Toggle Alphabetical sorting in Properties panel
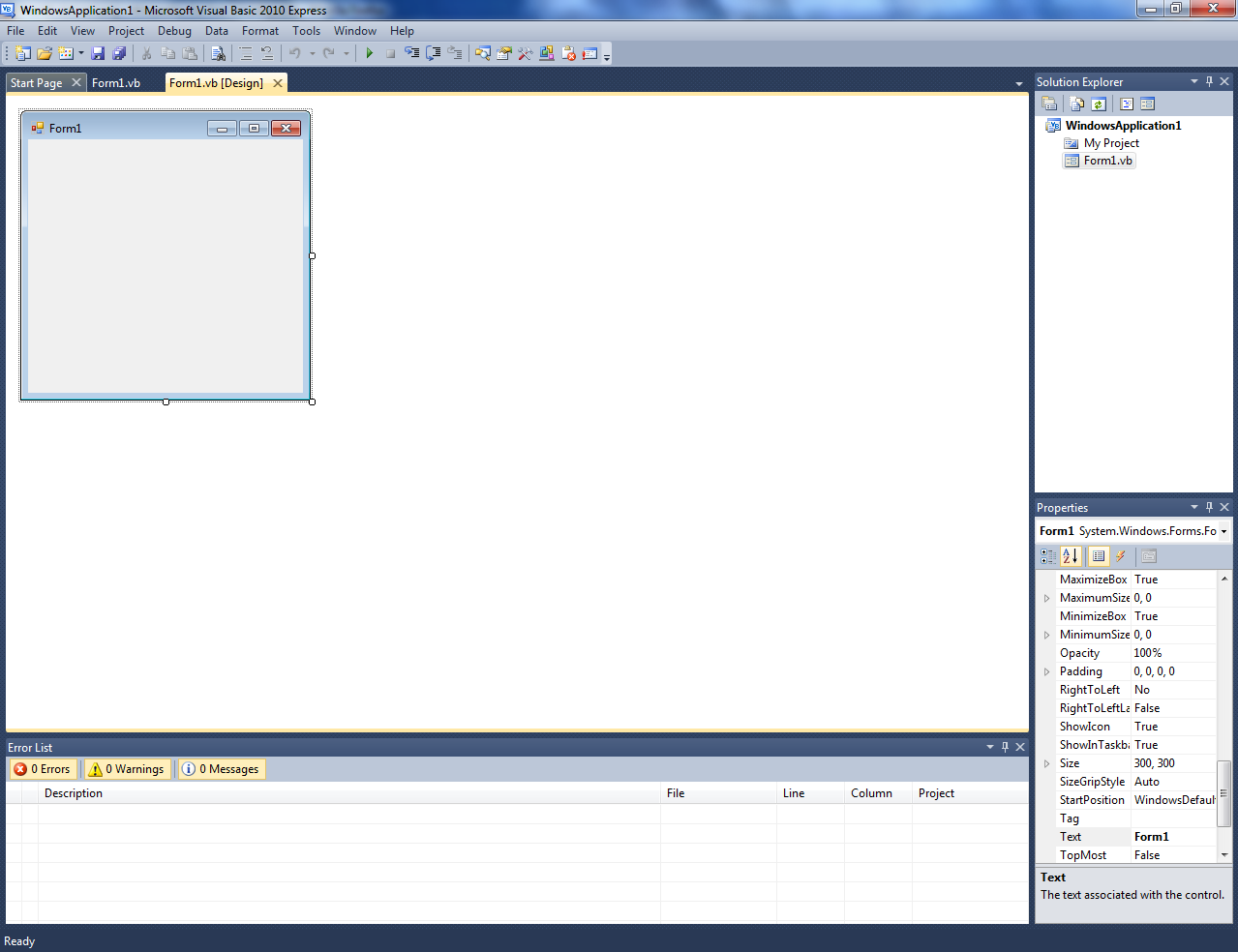 (1071, 555)
